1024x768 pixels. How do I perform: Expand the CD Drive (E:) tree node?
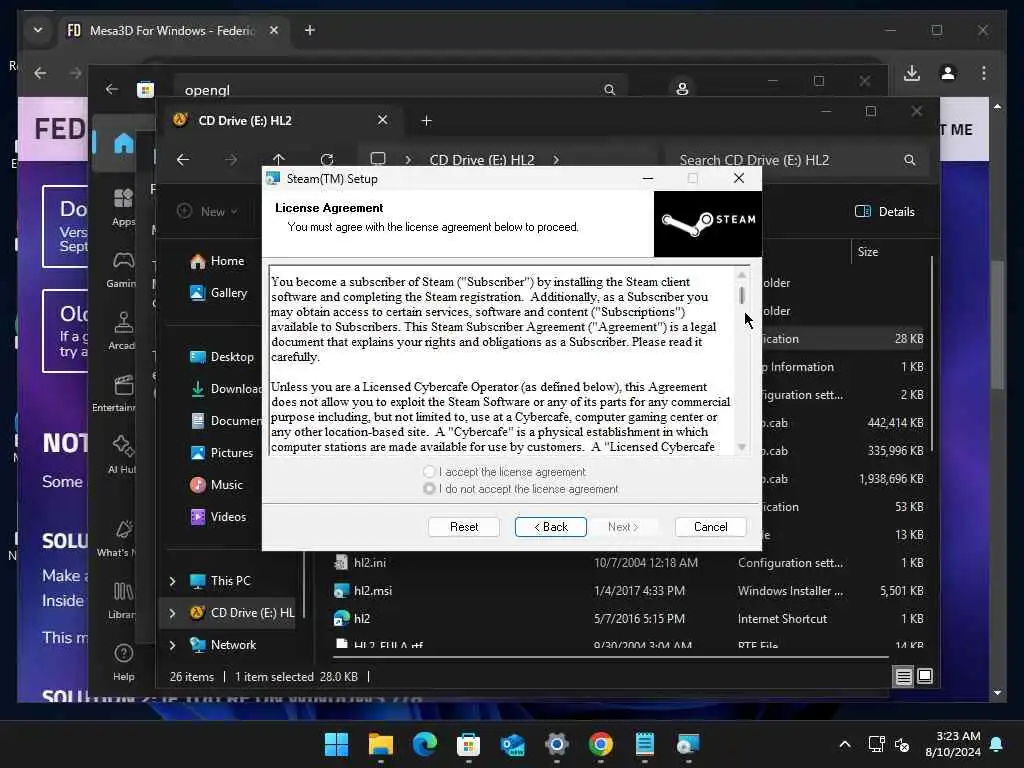click(x=172, y=613)
